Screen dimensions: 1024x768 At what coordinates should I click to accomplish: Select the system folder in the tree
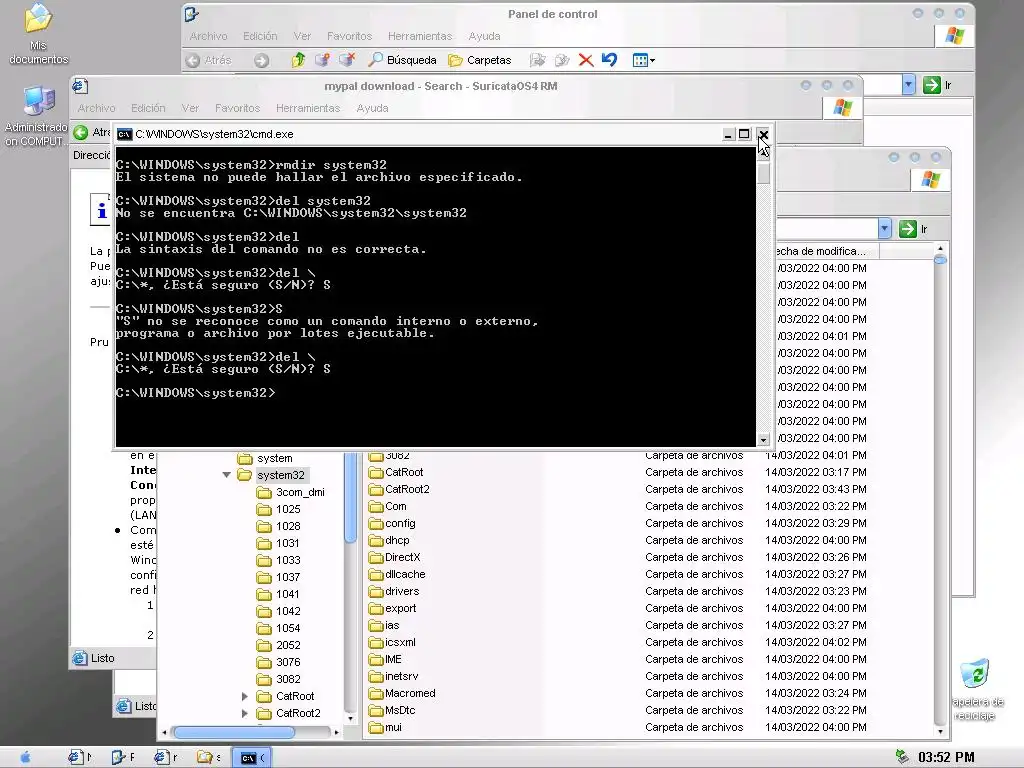pyautogui.click(x=274, y=458)
